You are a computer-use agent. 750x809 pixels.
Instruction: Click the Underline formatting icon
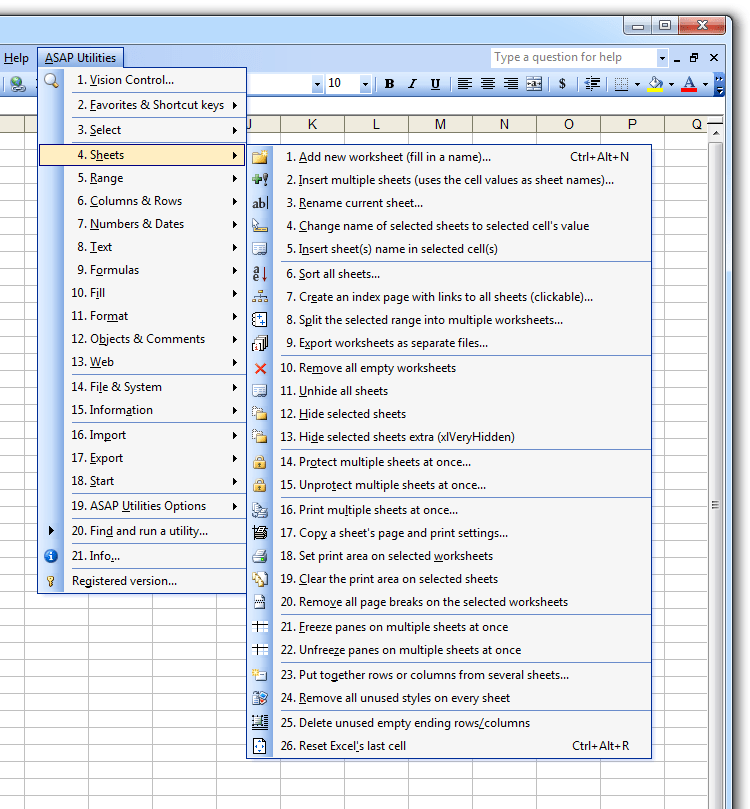click(x=435, y=84)
